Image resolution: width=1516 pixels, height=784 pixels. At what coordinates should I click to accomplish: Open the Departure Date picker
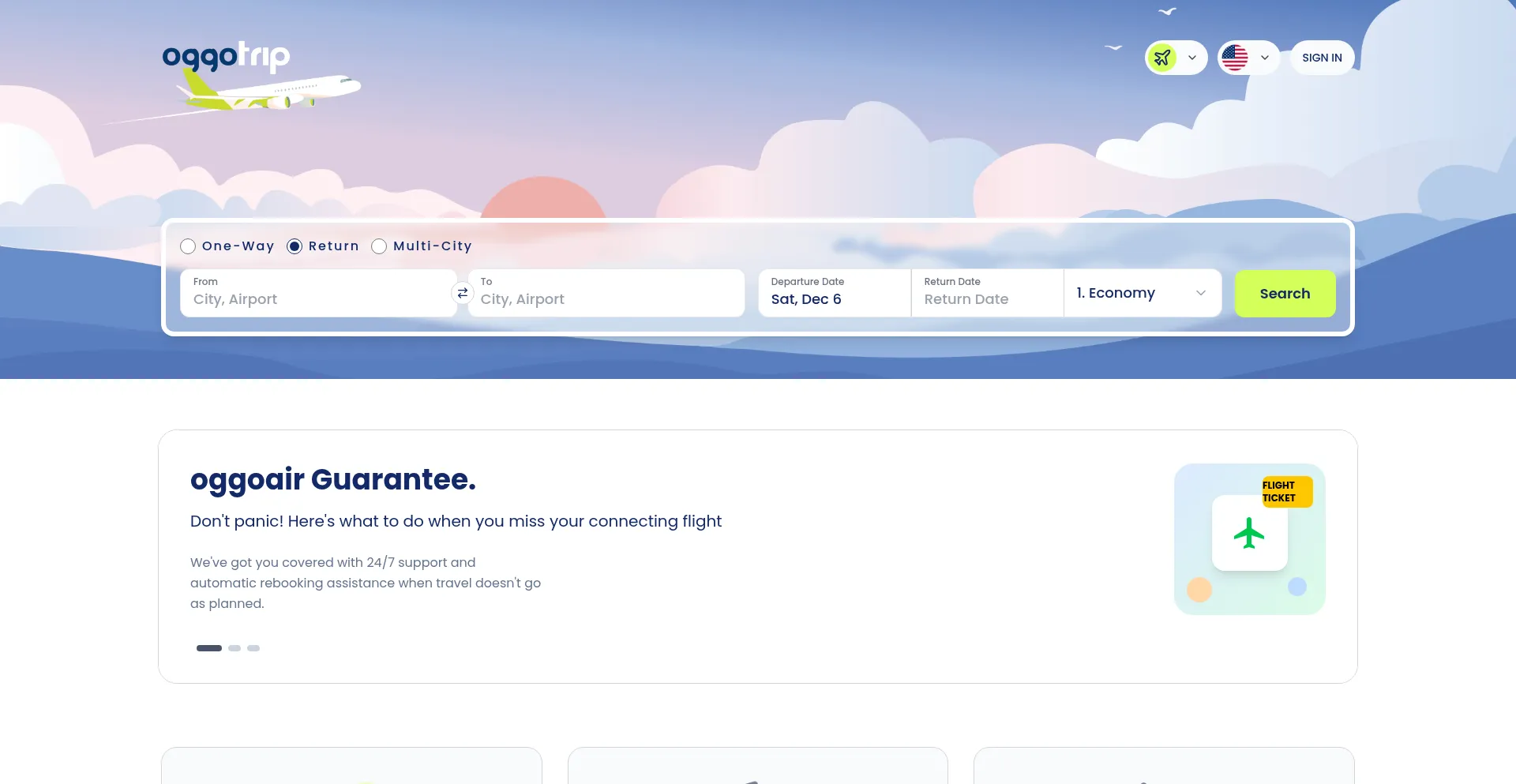tap(835, 293)
